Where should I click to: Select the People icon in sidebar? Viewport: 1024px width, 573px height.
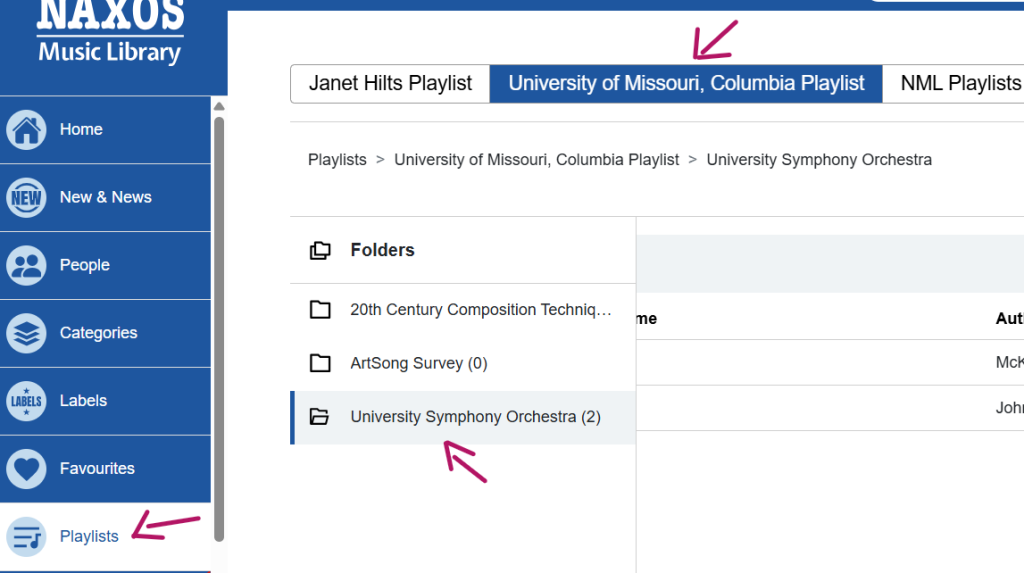click(26, 266)
